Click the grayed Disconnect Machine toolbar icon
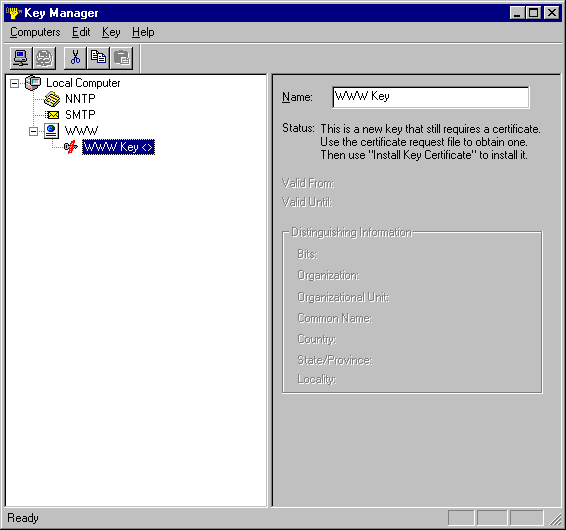The image size is (566, 530). point(44,58)
